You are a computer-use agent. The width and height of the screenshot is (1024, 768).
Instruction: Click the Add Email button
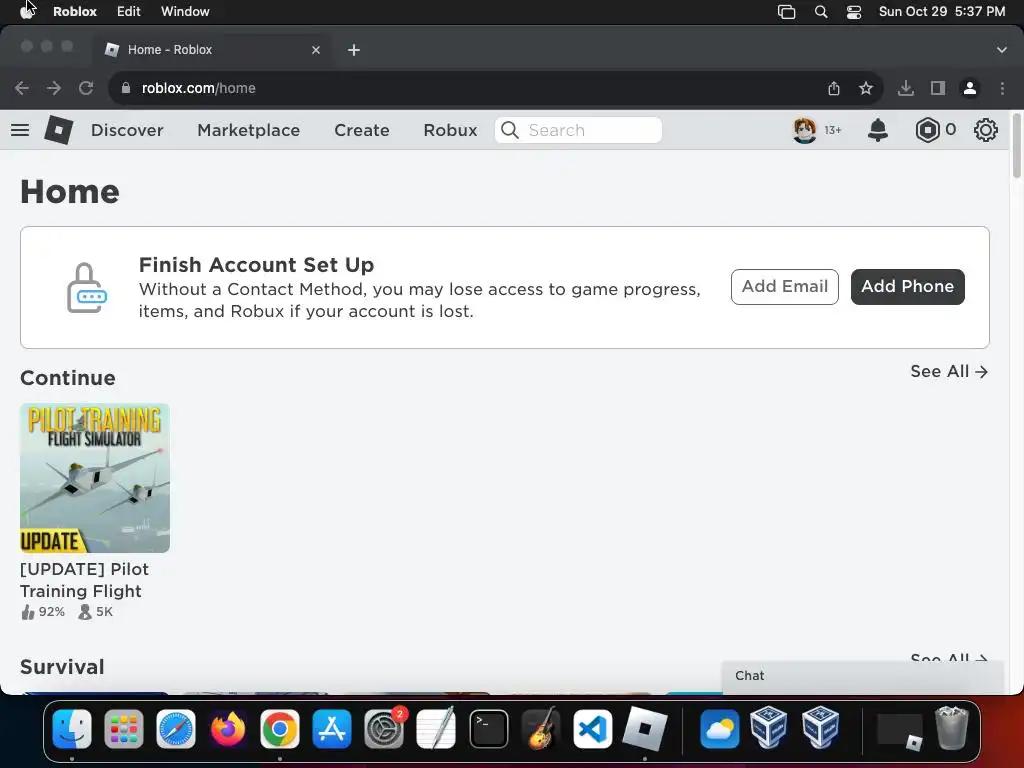pos(784,287)
